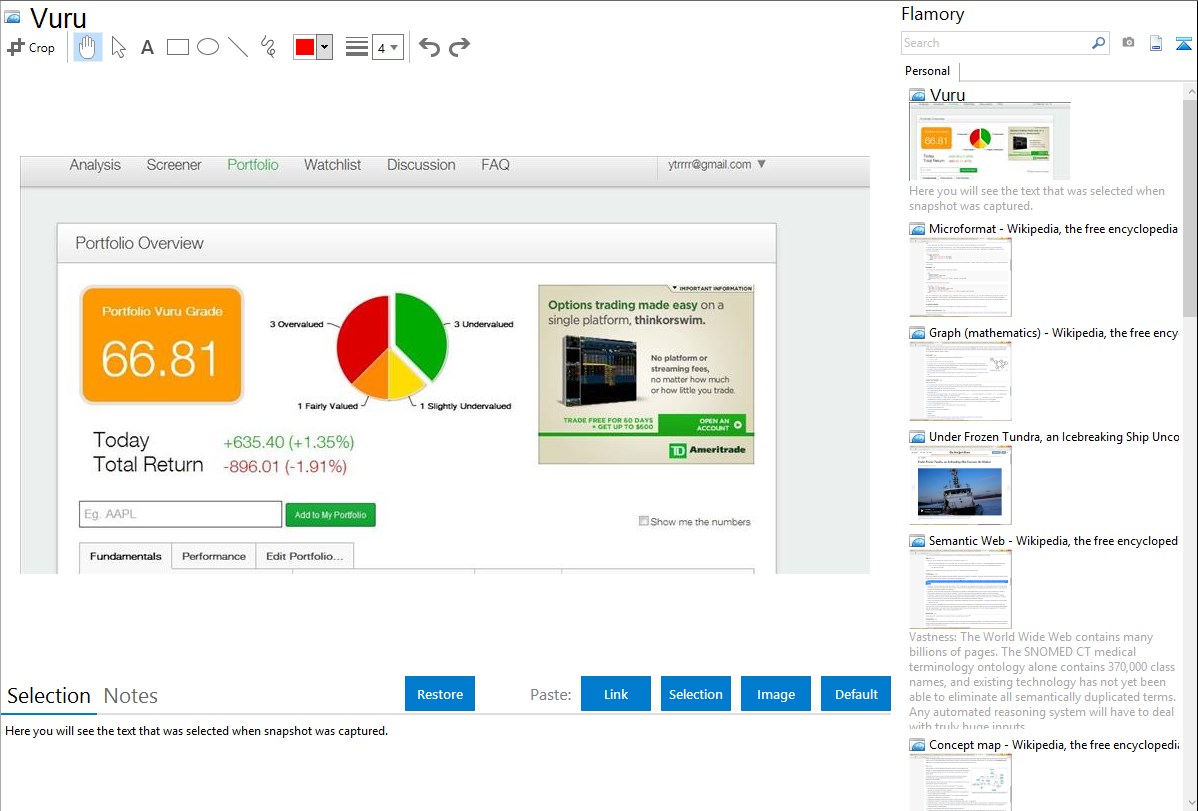Select the Crop tool

(x=31, y=47)
